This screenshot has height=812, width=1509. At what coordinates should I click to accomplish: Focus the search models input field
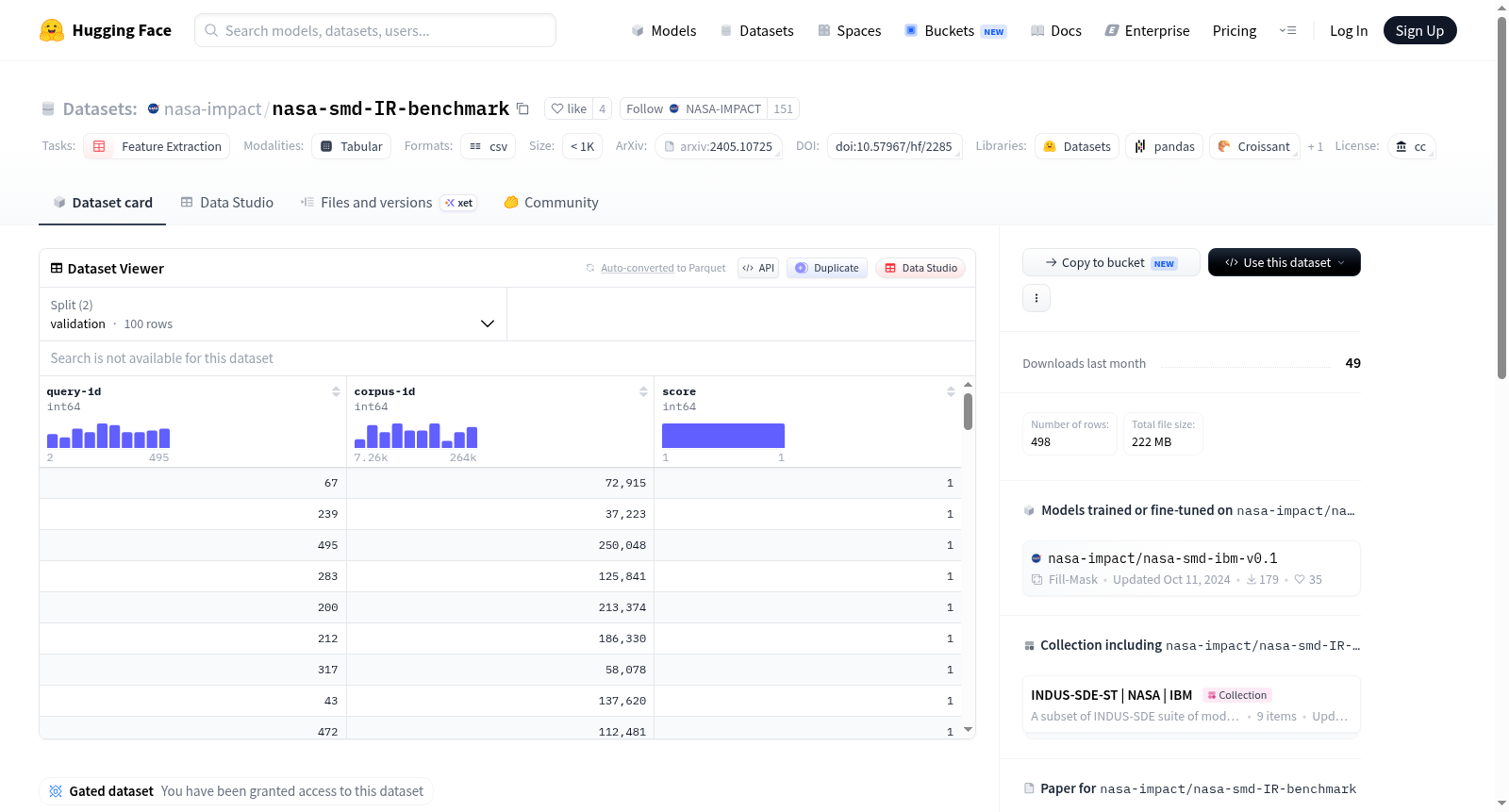coord(375,30)
